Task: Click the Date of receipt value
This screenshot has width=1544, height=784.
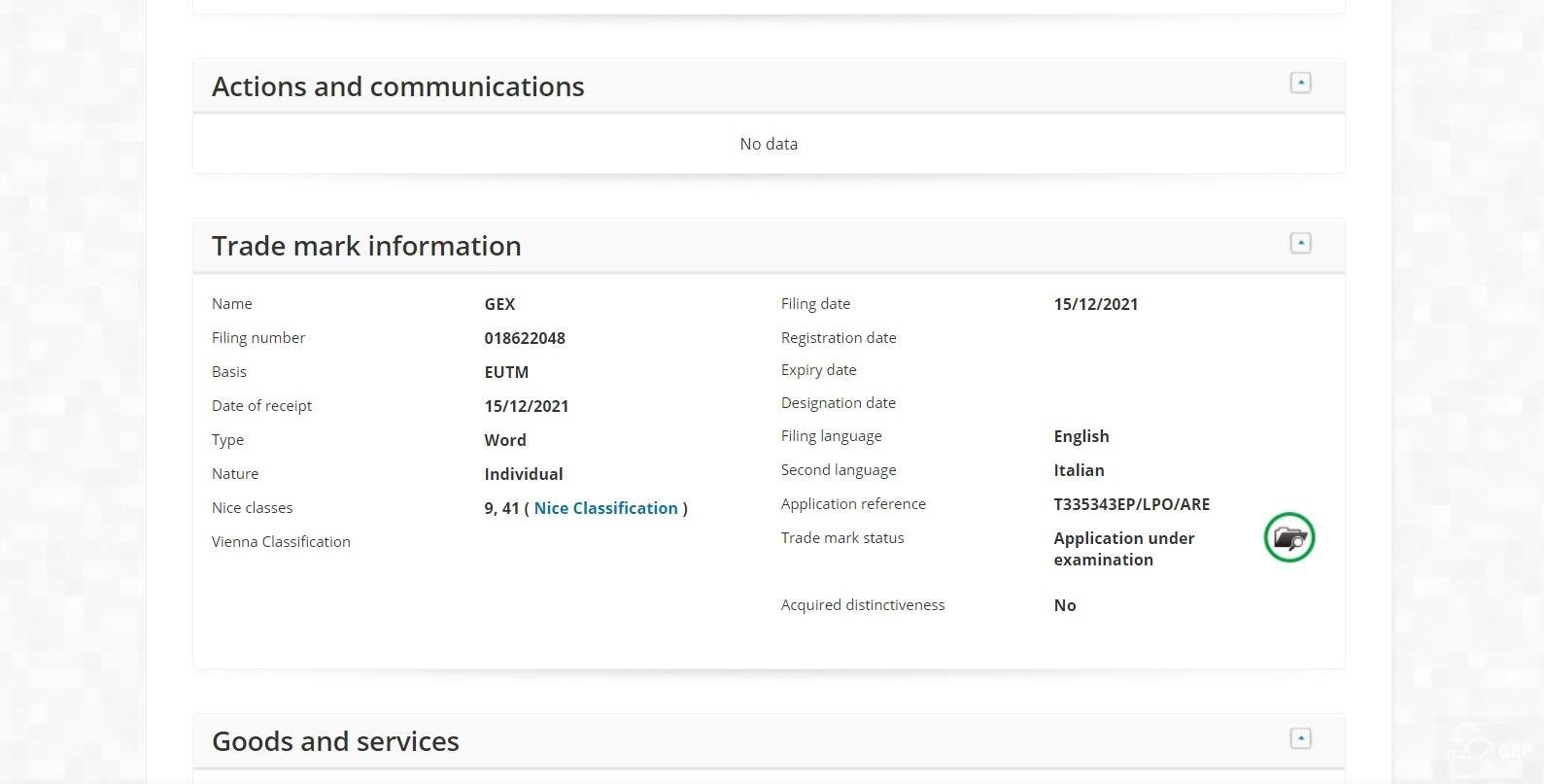Action: pyautogui.click(x=526, y=406)
